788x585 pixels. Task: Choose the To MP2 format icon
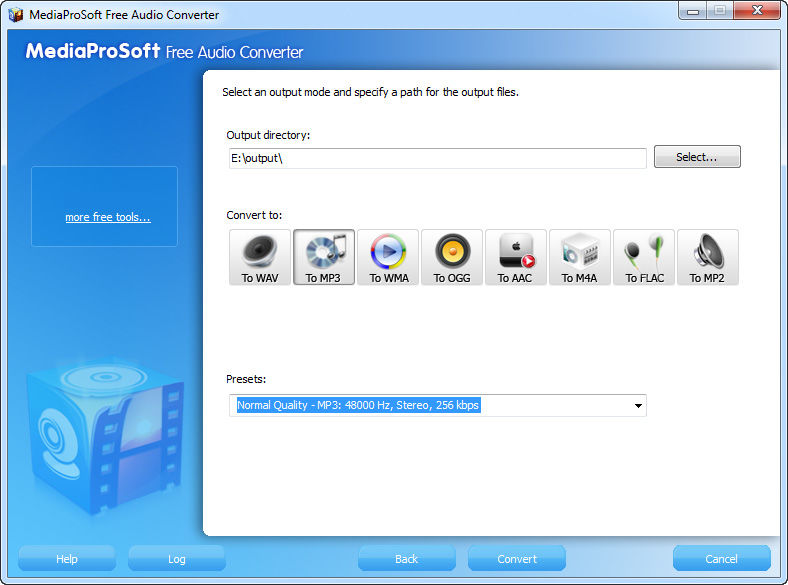coord(708,257)
